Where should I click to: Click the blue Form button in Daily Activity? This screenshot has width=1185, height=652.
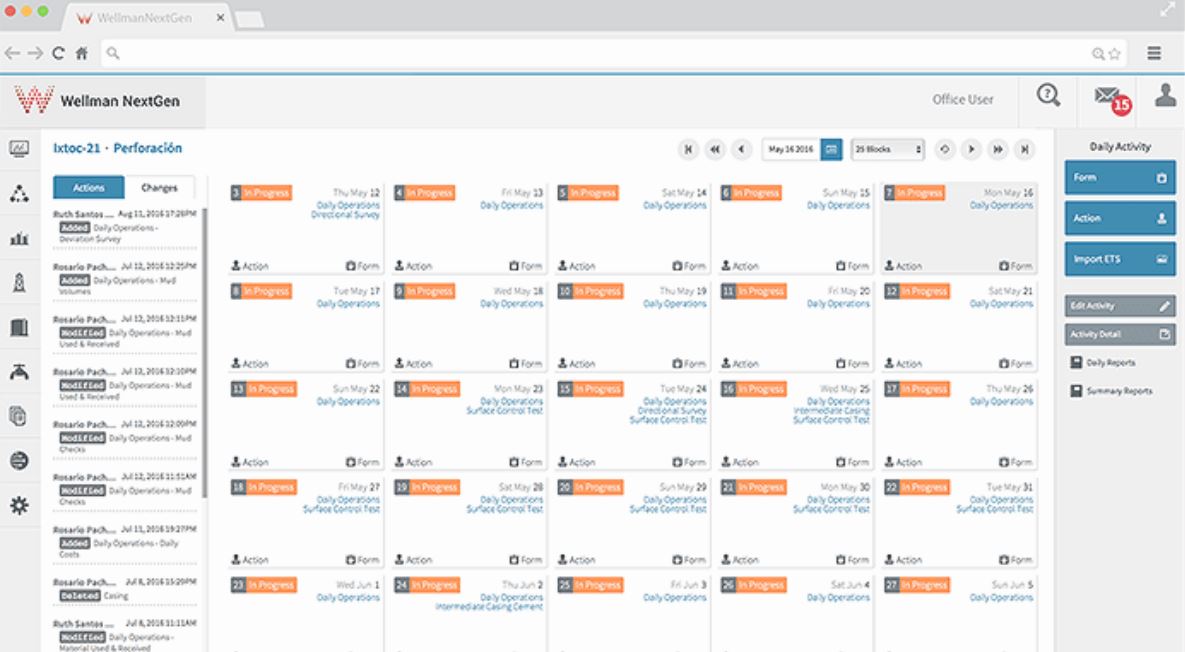[1120, 178]
